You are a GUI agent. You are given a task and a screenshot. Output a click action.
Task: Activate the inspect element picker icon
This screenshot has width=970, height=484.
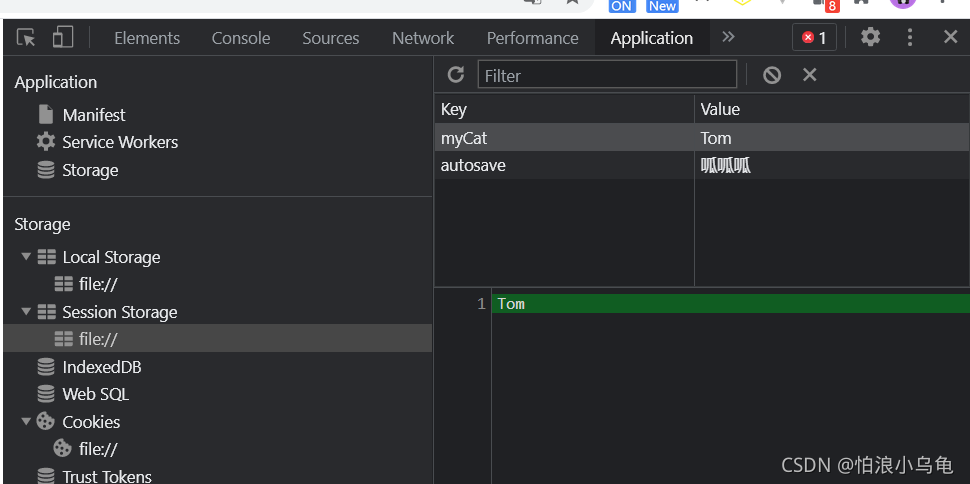[26, 38]
